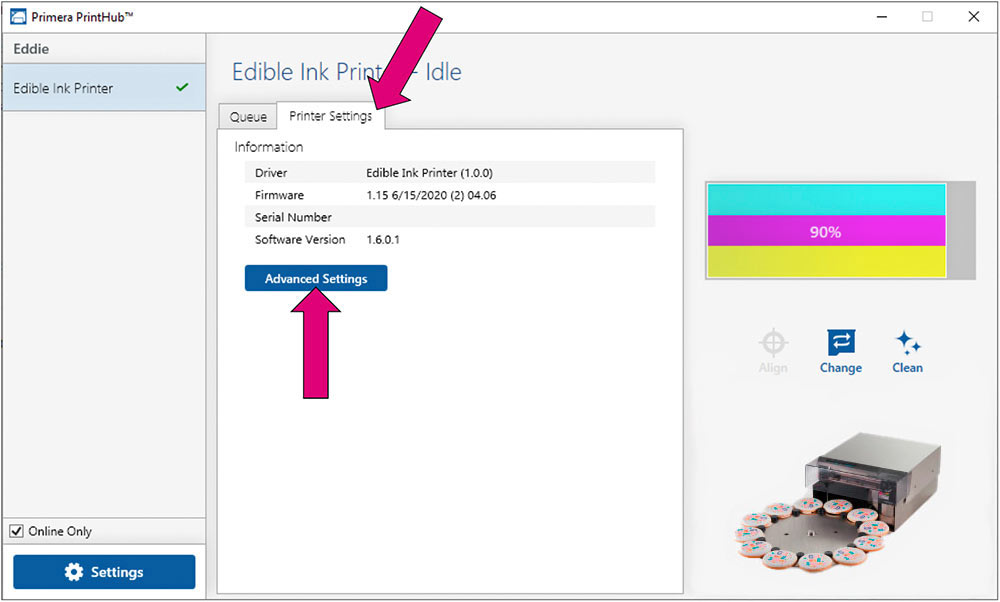Switch to the Queue tab
1000x602 pixels.
tap(248, 116)
